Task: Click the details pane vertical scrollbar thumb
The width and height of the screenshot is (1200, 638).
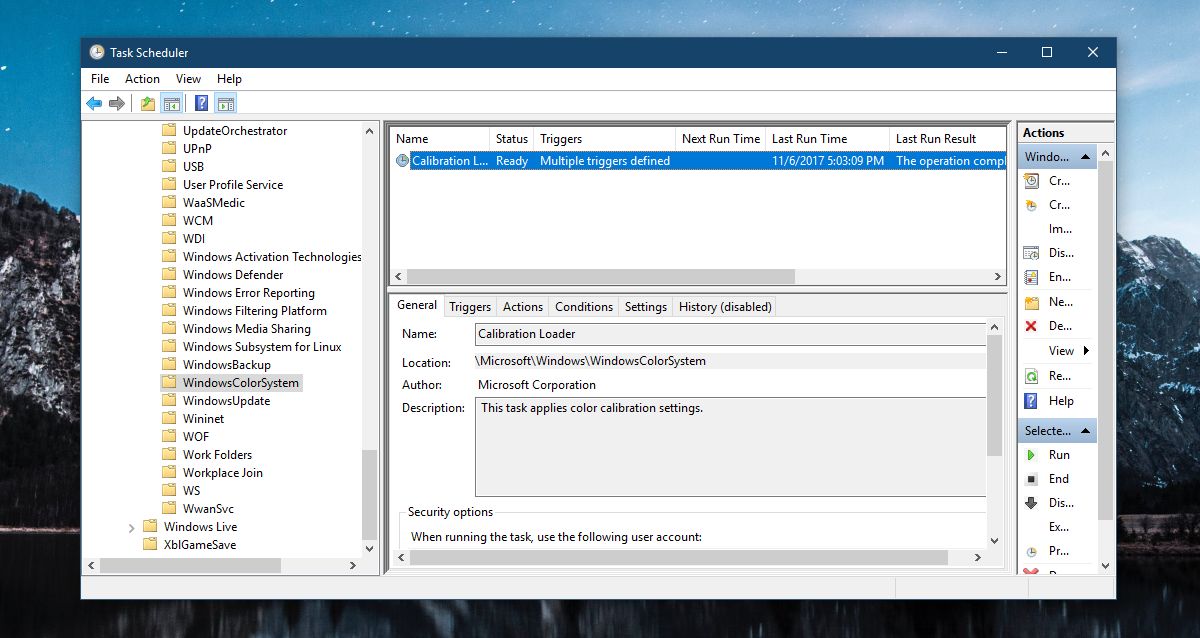Action: pos(994,395)
